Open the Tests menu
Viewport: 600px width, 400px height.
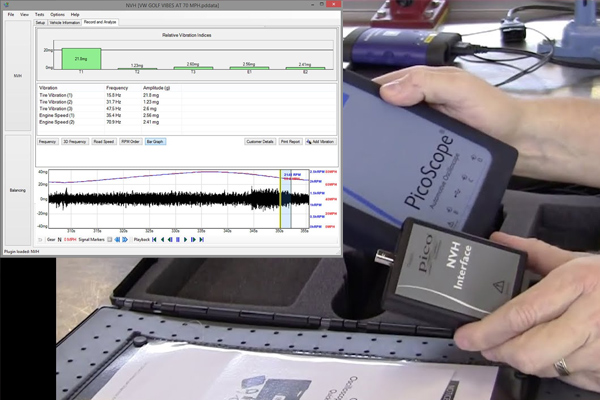click(x=39, y=15)
